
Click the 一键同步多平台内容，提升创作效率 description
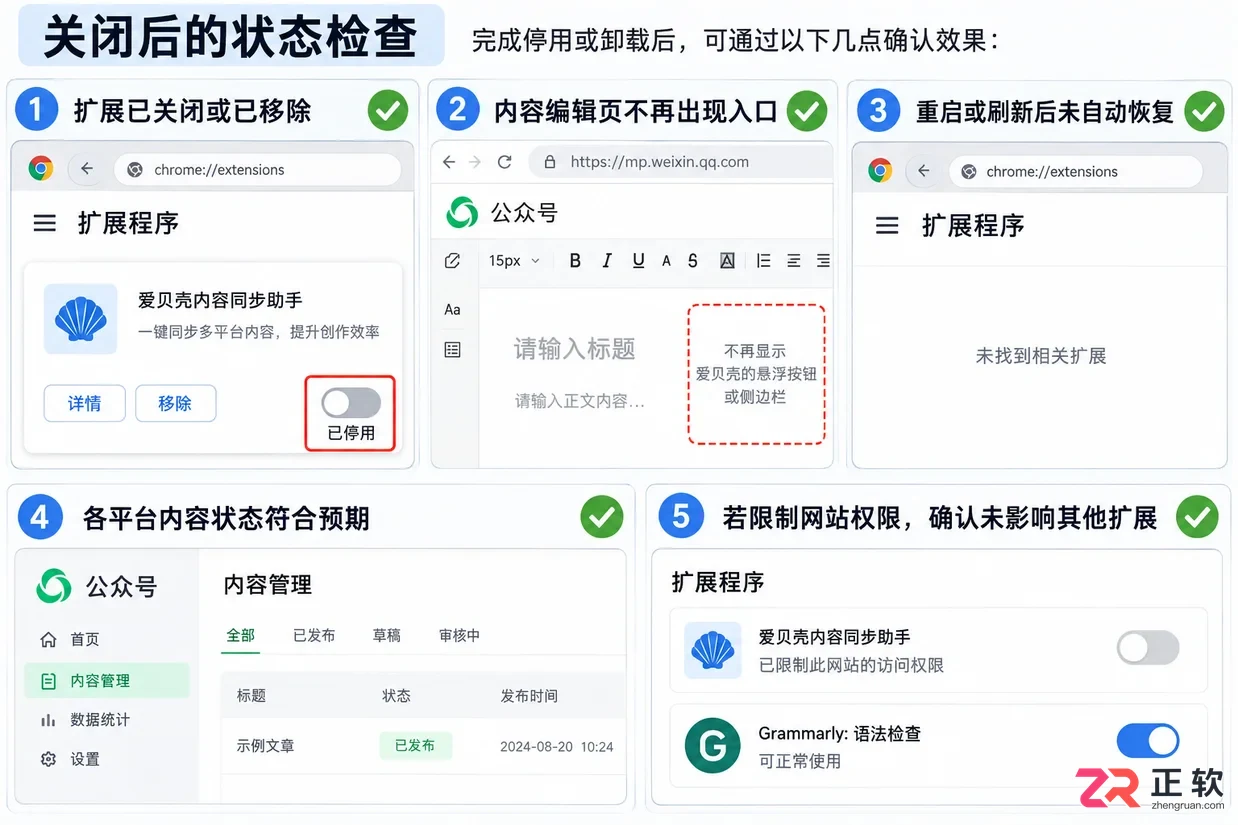(x=258, y=332)
